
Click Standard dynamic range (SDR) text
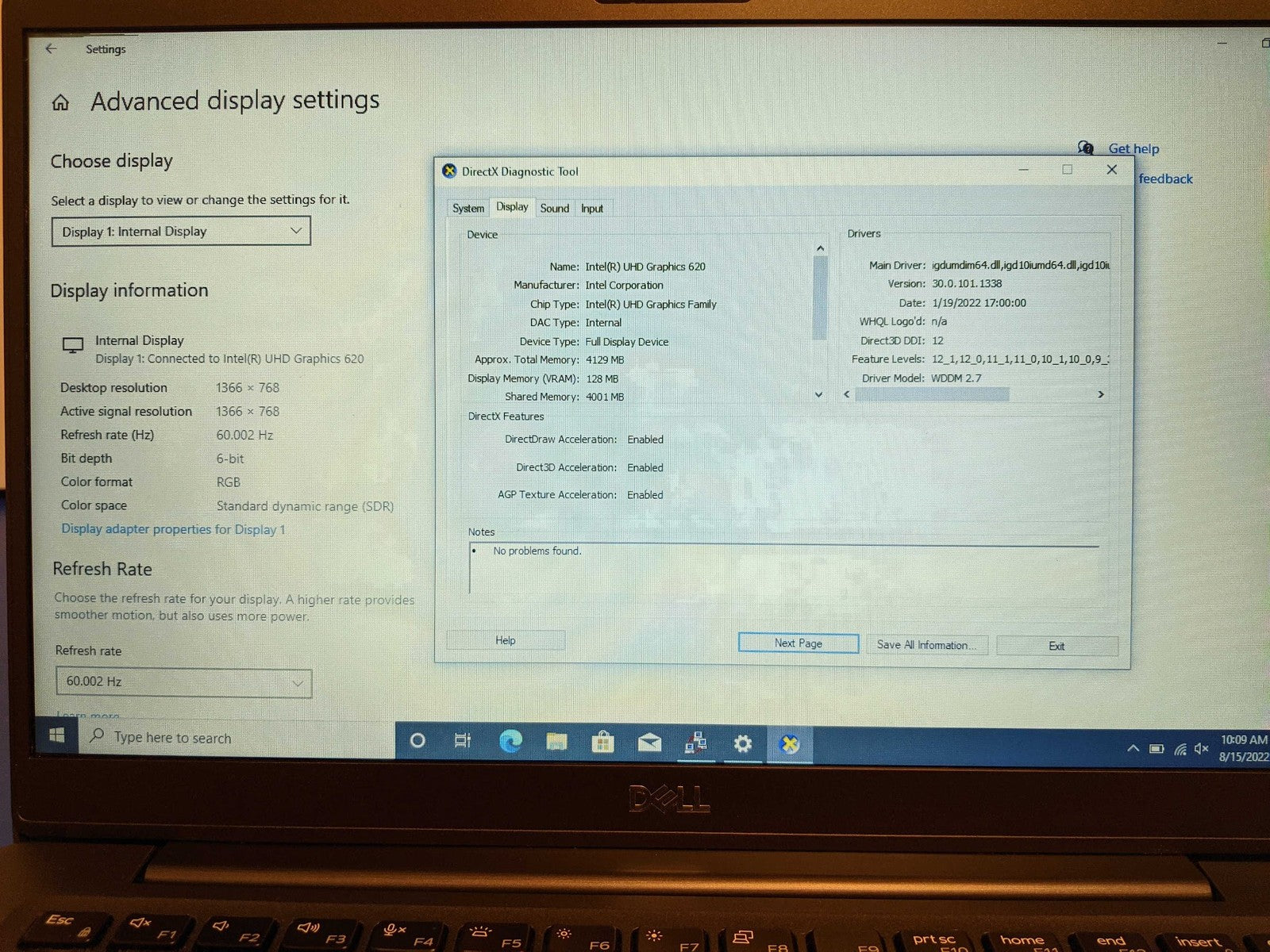coord(305,505)
